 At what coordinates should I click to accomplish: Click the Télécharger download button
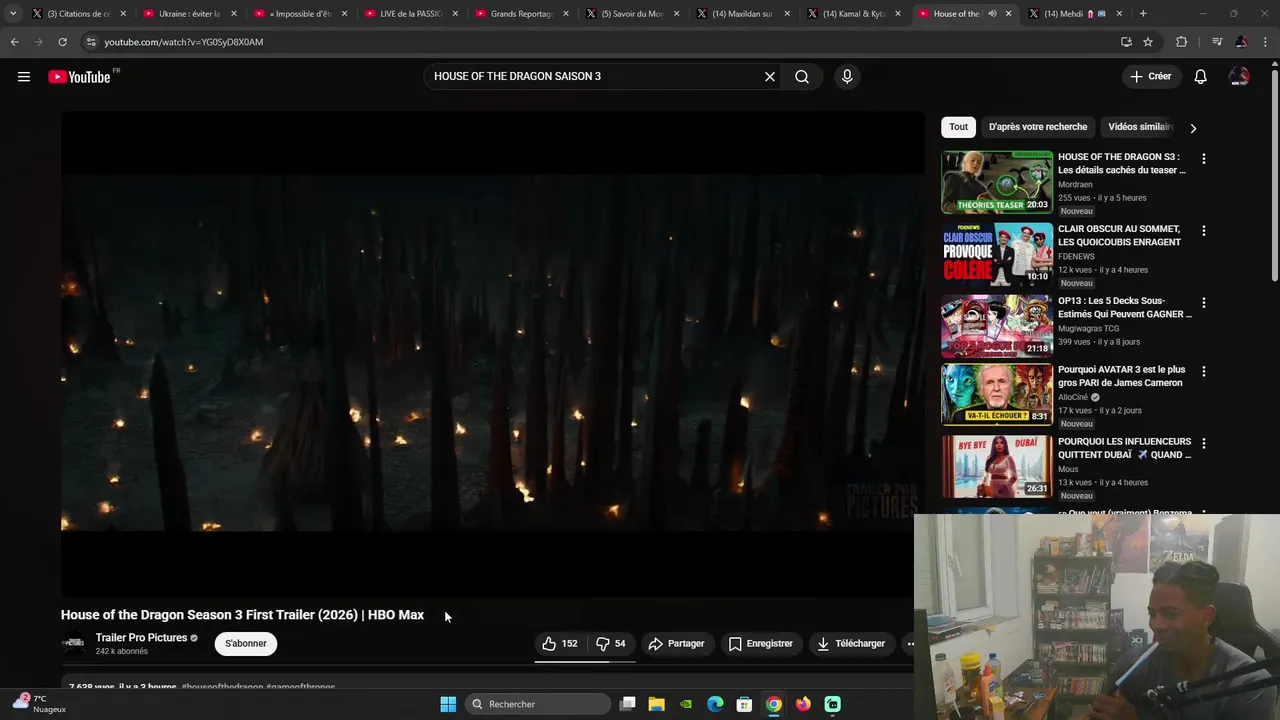[851, 644]
